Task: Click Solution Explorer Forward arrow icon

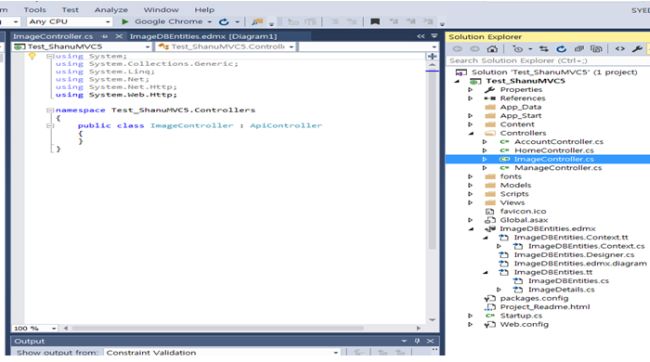Action: pyautogui.click(x=475, y=49)
